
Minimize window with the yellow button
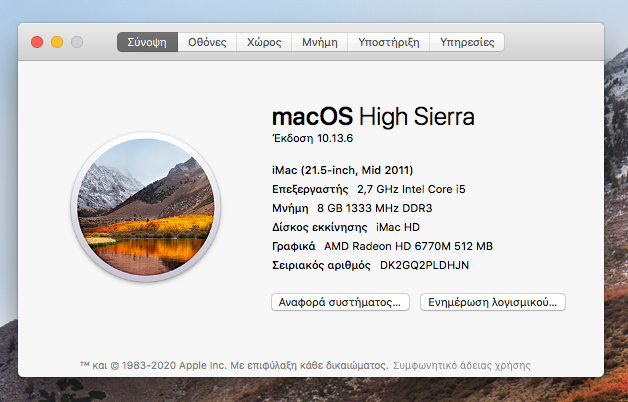(57, 42)
